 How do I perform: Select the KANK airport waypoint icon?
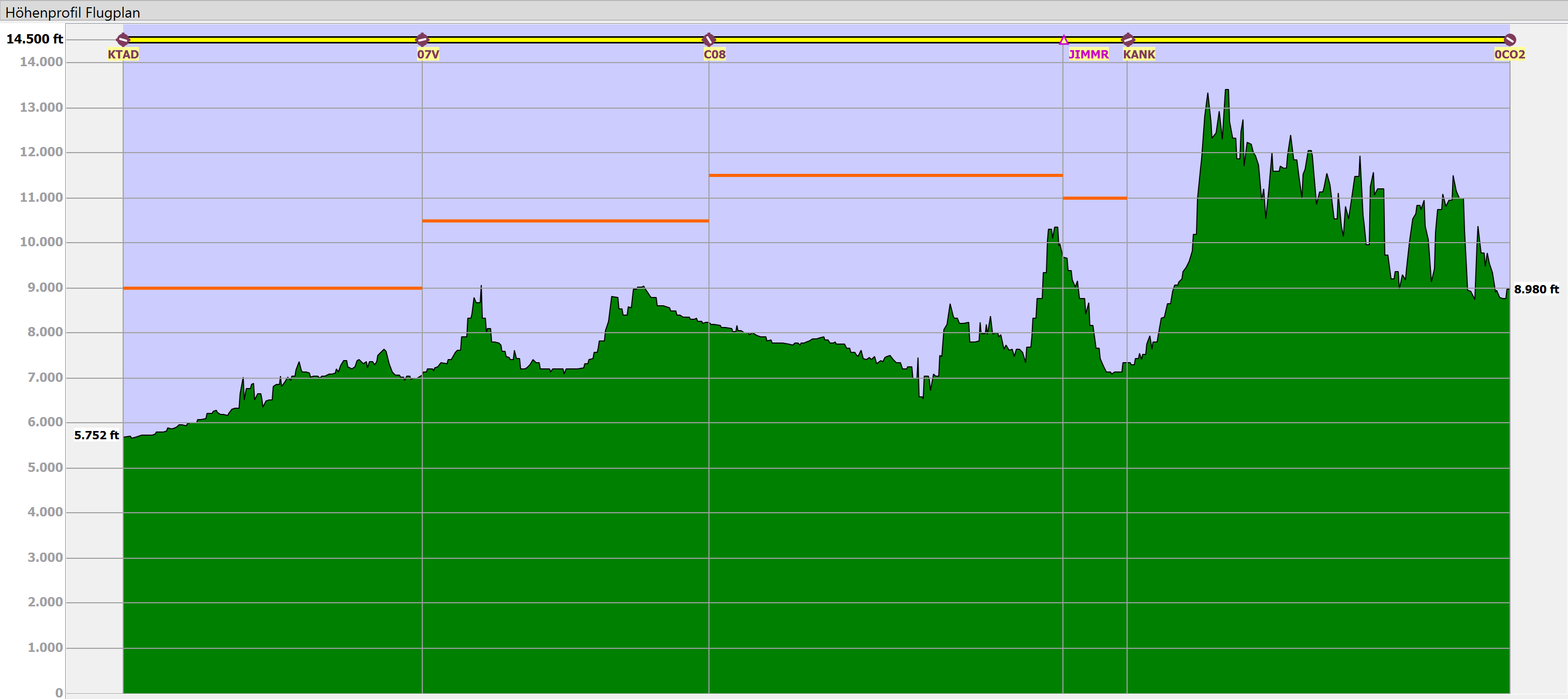tap(1127, 39)
